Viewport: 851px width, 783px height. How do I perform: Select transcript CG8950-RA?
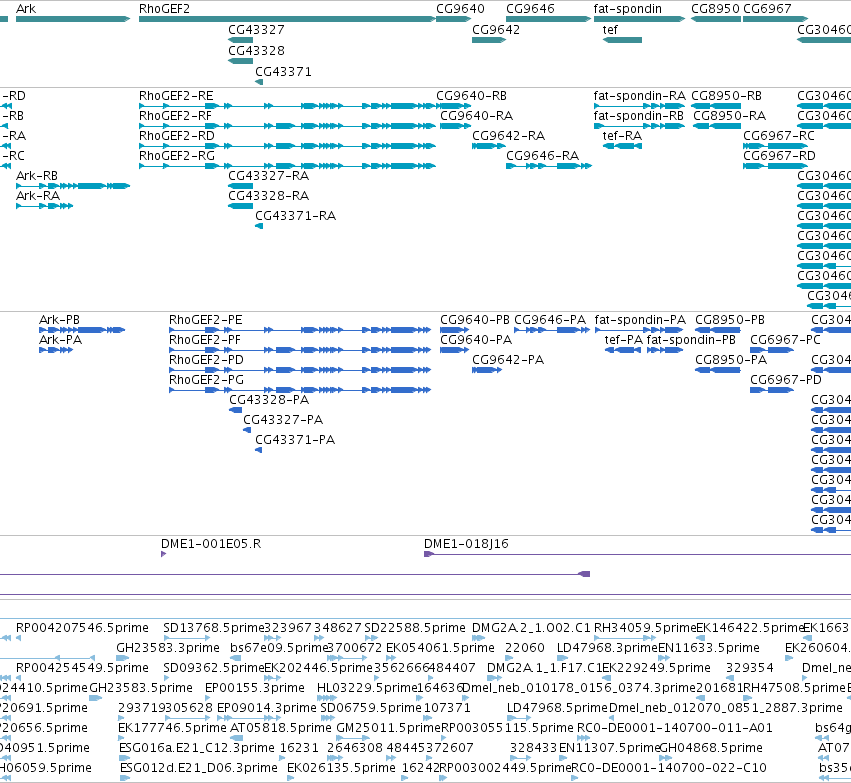point(717,126)
